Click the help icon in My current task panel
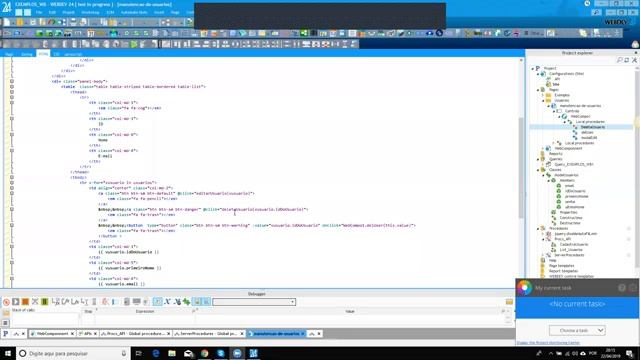 pos(622,288)
